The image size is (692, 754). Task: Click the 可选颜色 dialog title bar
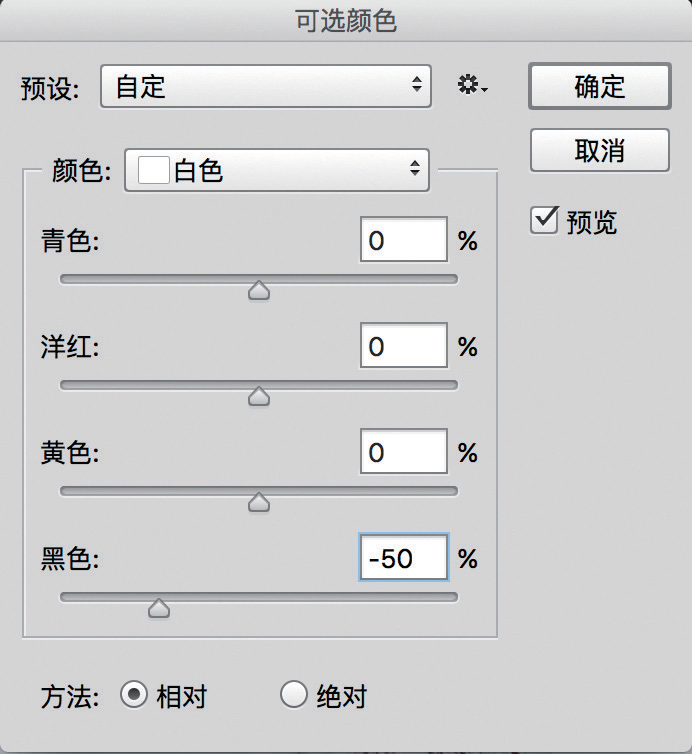click(346, 22)
